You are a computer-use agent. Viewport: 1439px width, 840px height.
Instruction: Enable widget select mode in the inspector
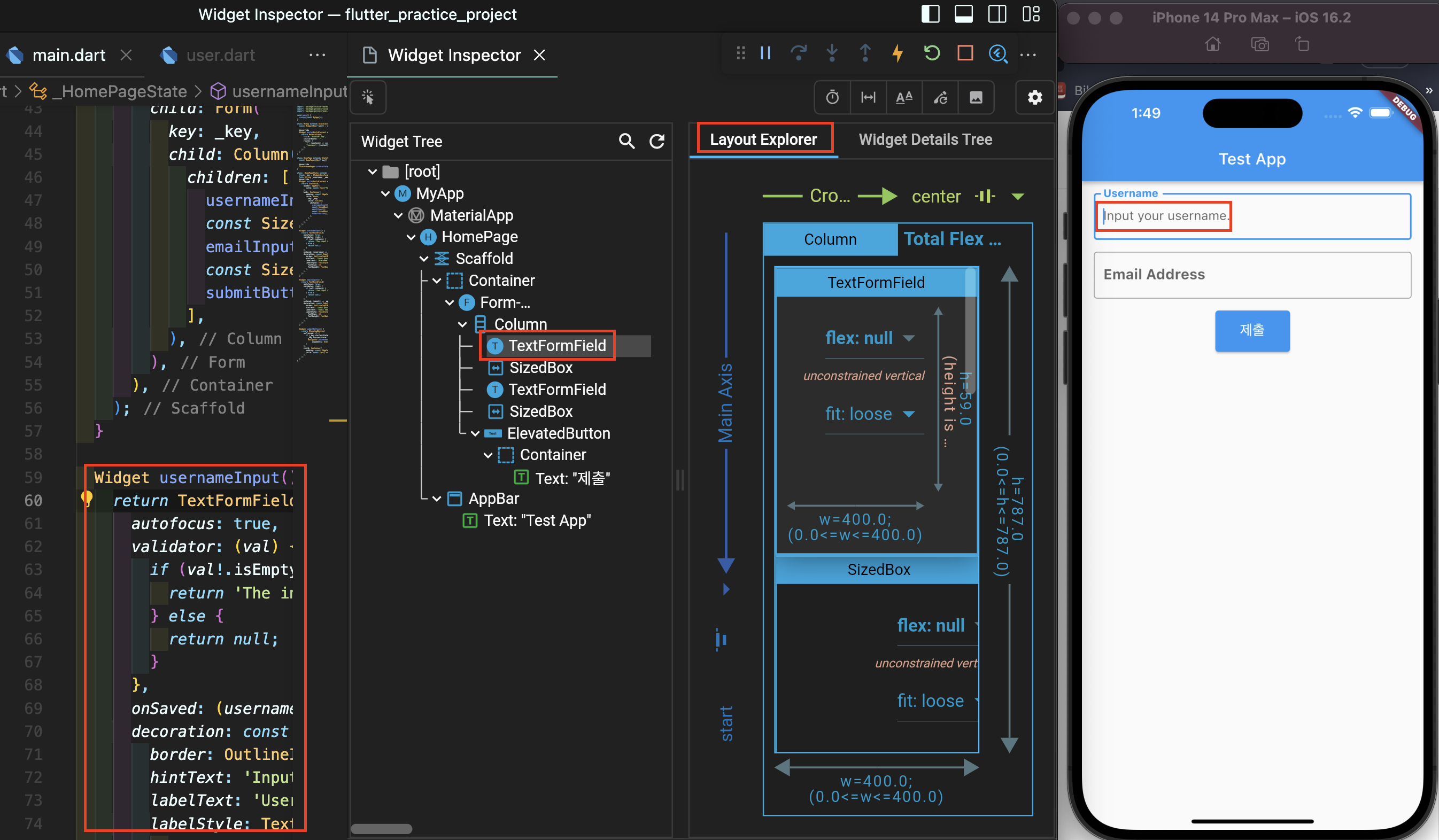[x=367, y=97]
